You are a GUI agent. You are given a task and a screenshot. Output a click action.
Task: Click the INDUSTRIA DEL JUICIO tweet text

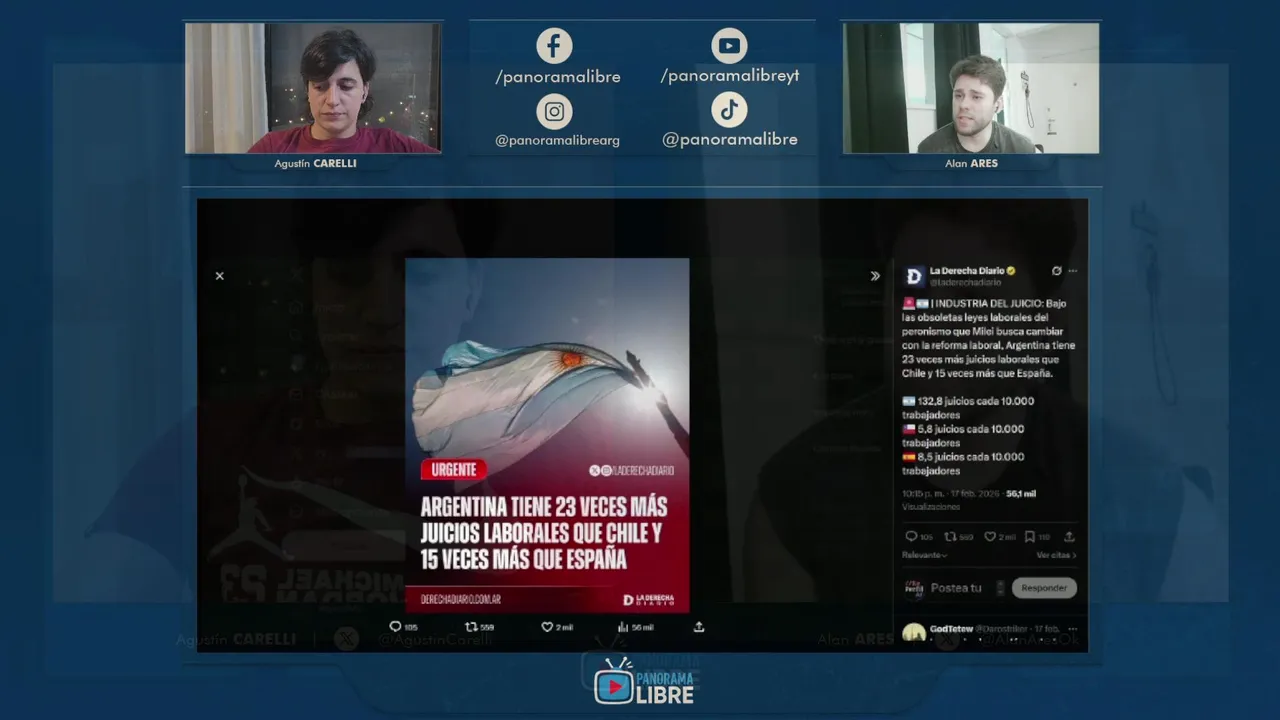(989, 338)
